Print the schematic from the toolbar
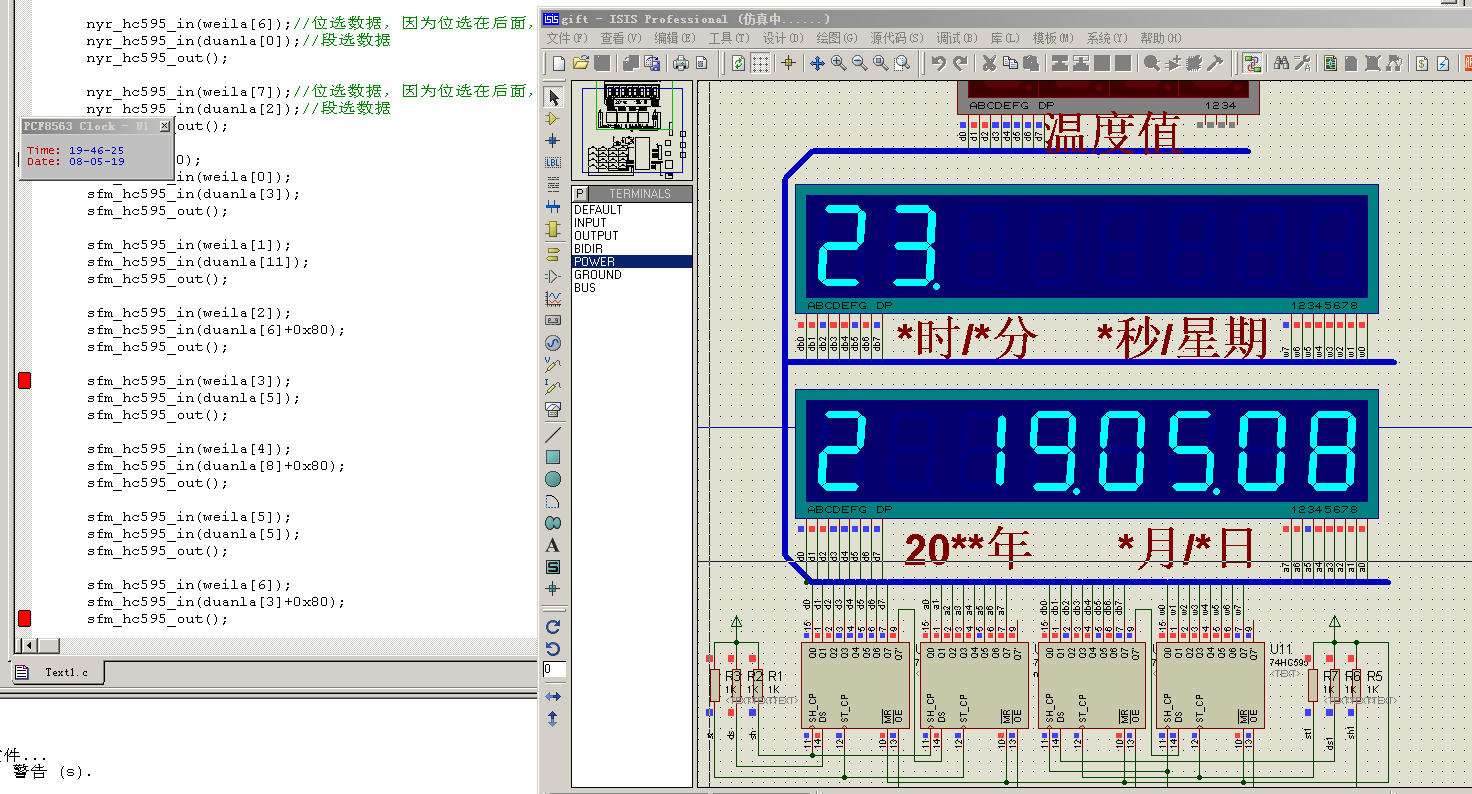The image size is (1472, 794). pos(681,63)
